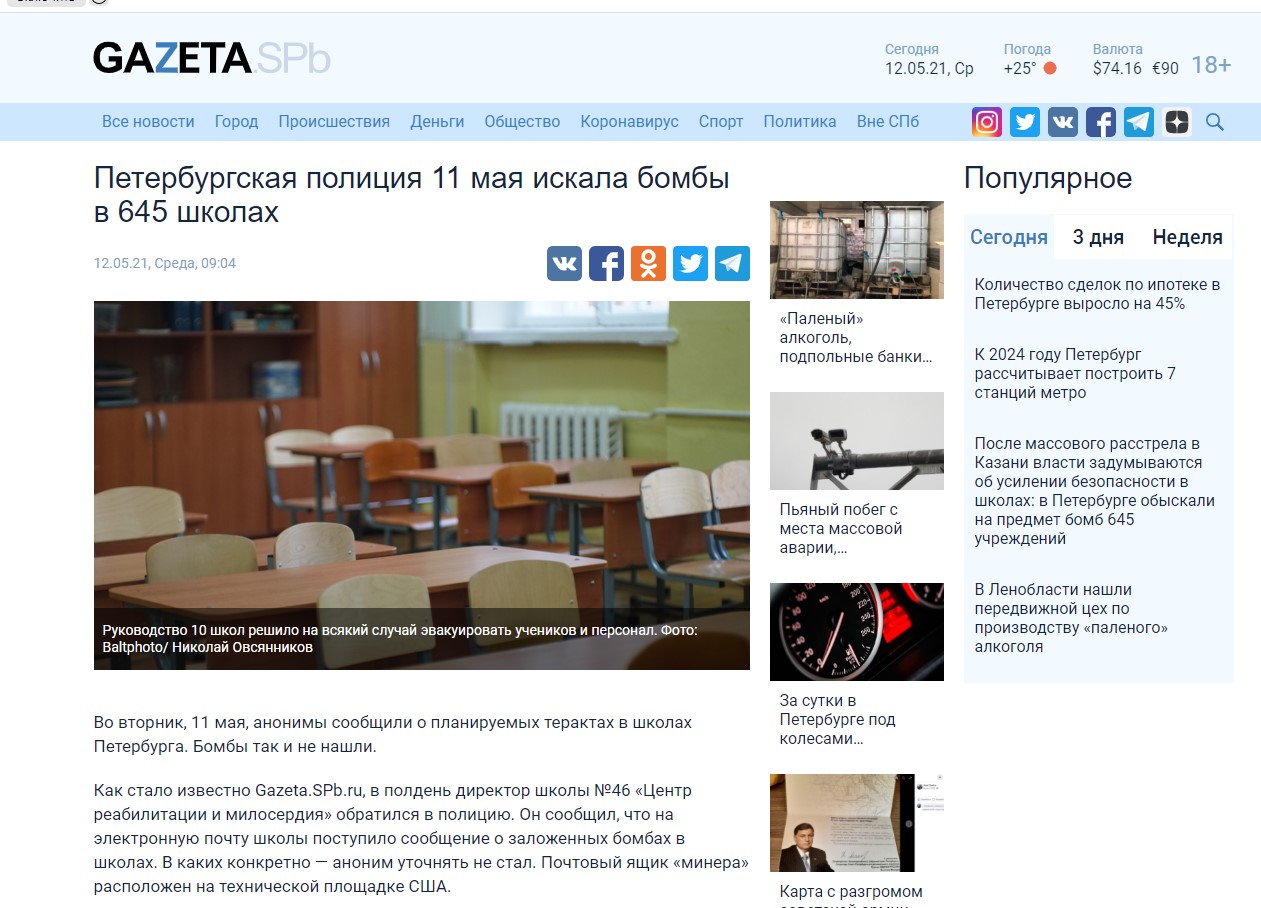Click the lead paragraph starting 'Во вторник, 11 мая'
This screenshot has height=908, width=1261.
pyautogui.click(x=393, y=734)
